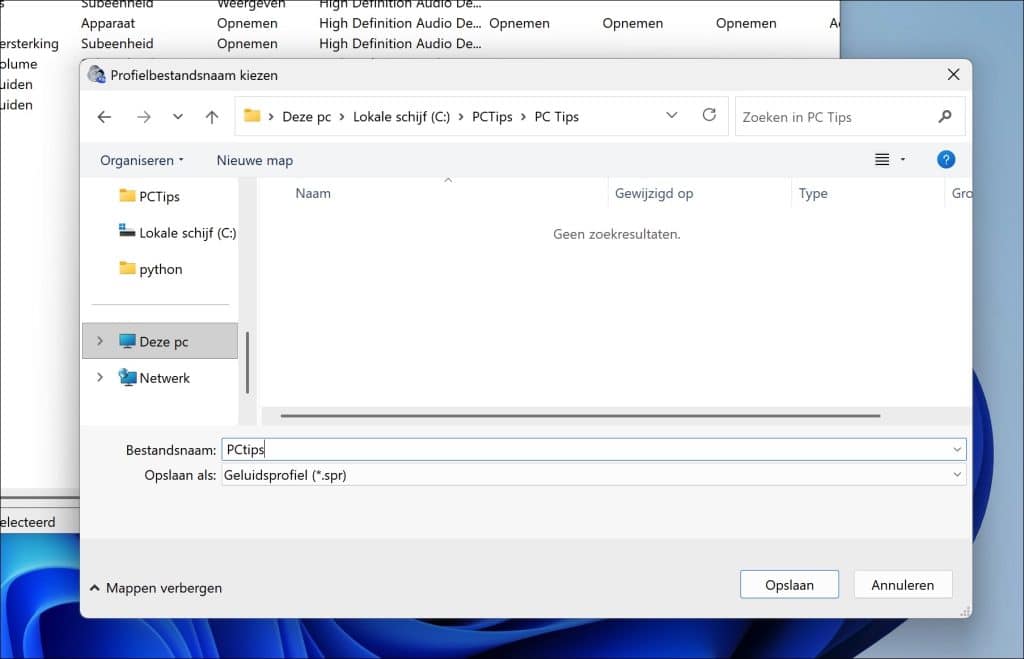Open Help via the blue question mark
Image resolution: width=1024 pixels, height=659 pixels.
[946, 159]
